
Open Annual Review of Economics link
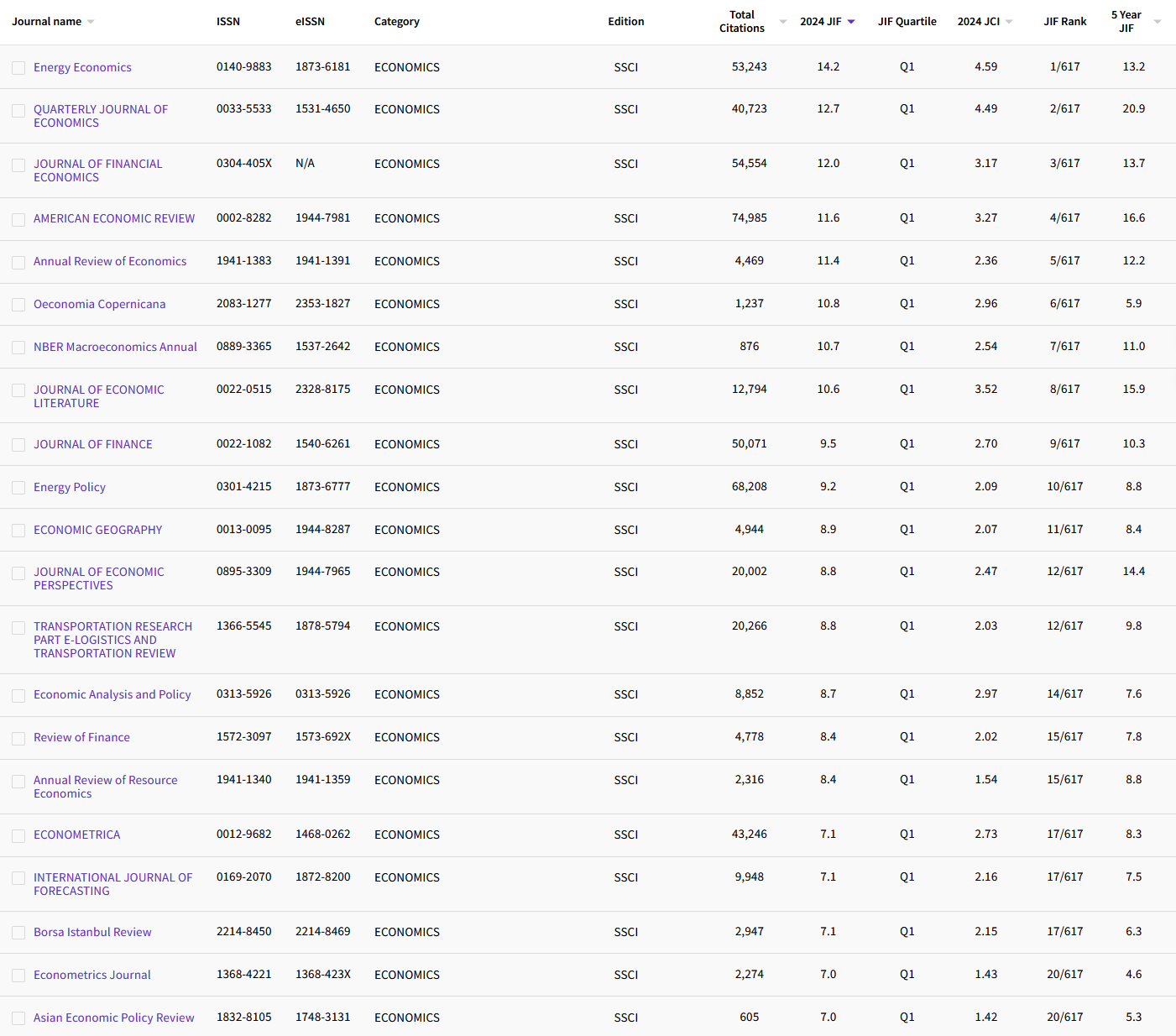(x=110, y=261)
